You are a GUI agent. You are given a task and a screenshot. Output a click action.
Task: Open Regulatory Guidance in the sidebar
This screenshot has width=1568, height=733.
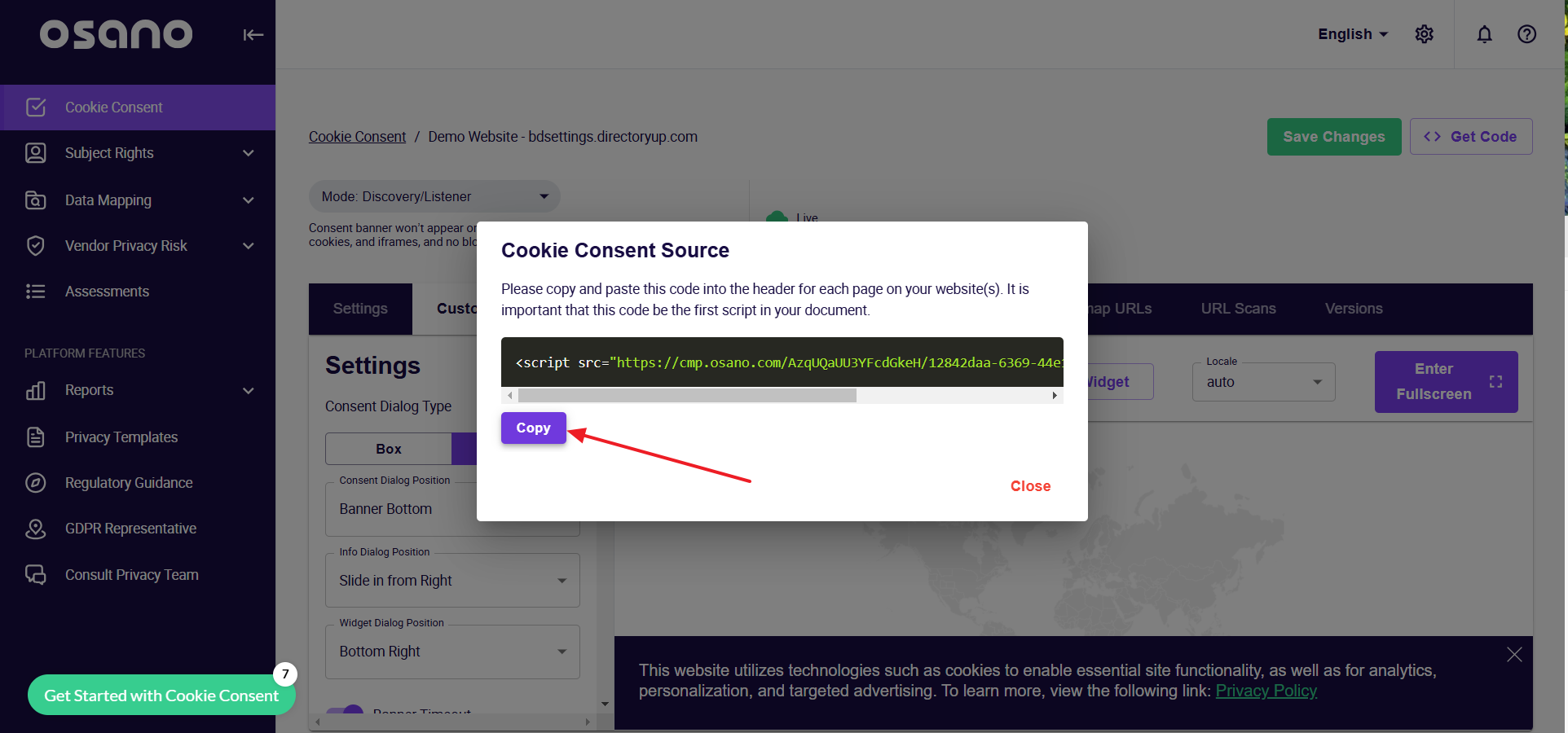[x=138, y=483]
